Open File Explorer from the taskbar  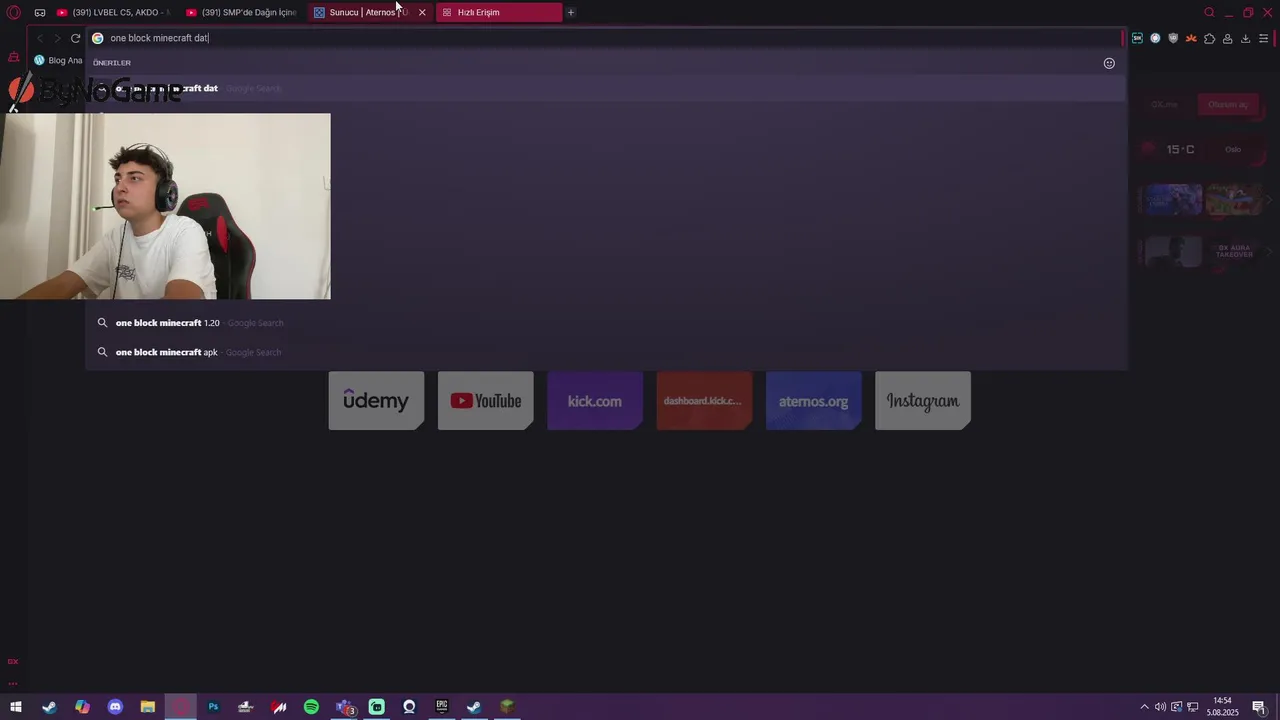(148, 707)
